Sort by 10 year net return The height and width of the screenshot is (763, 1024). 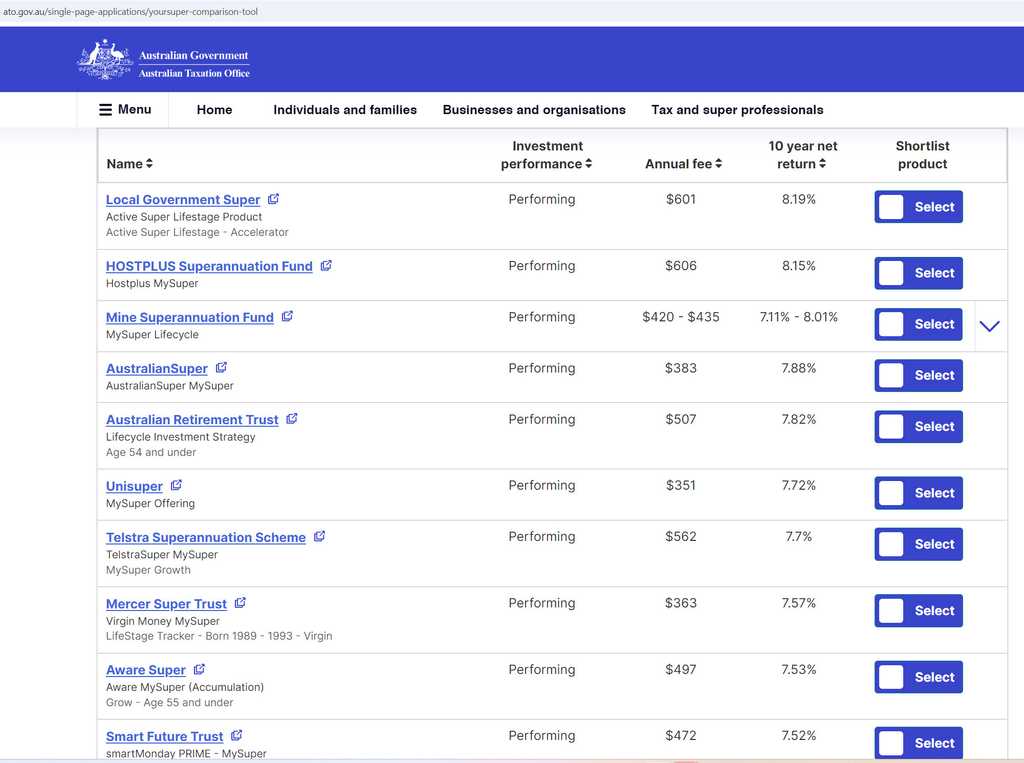tap(802, 155)
